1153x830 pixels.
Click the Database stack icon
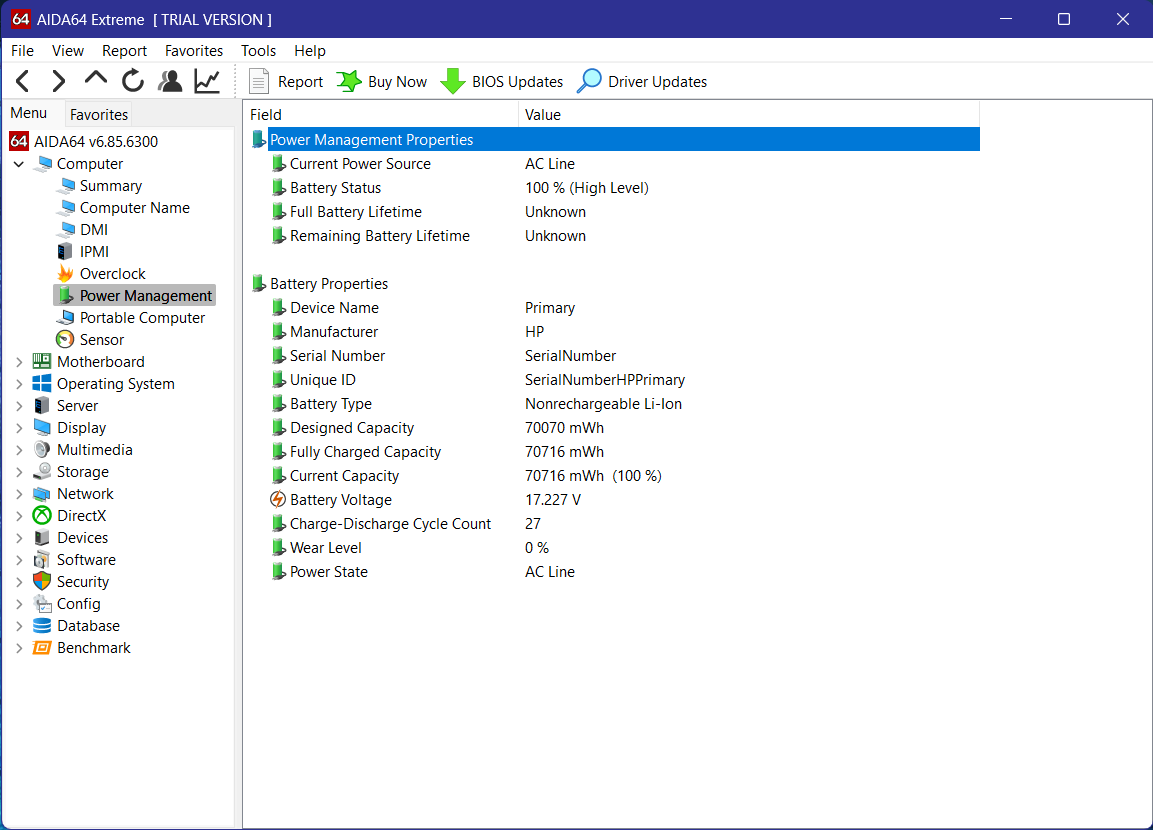pos(42,626)
